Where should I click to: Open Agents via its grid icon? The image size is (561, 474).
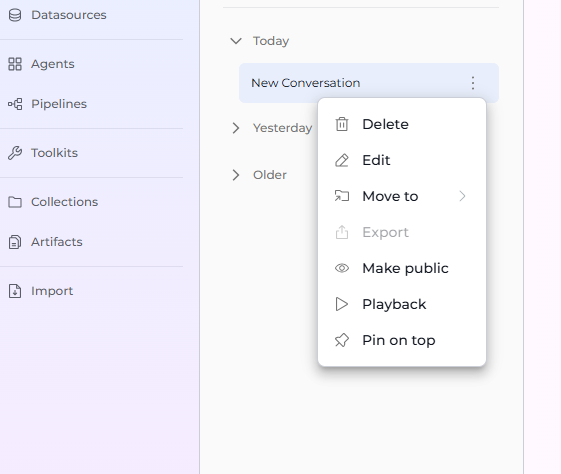click(x=15, y=64)
